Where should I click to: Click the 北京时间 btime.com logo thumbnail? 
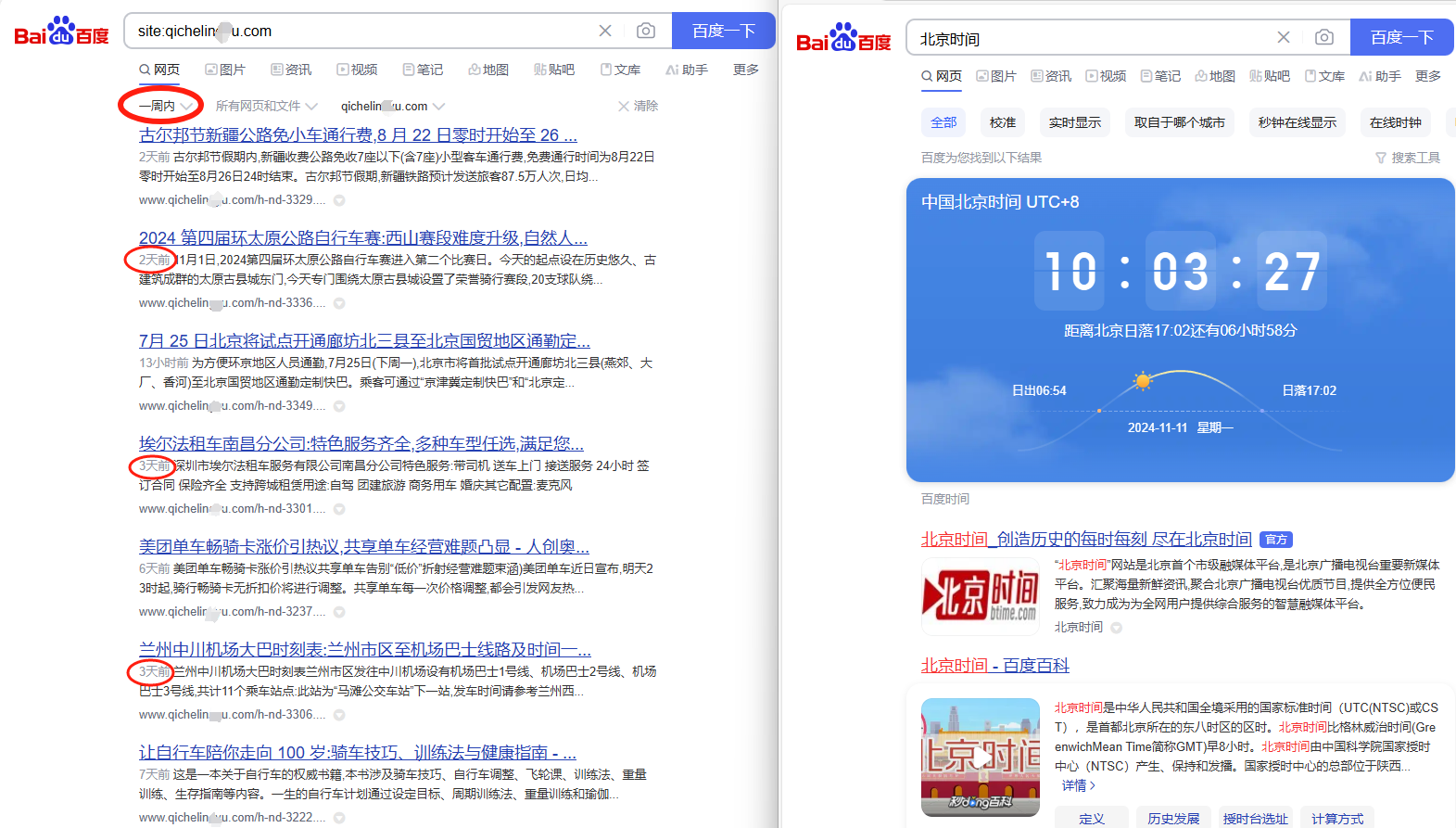click(981, 596)
